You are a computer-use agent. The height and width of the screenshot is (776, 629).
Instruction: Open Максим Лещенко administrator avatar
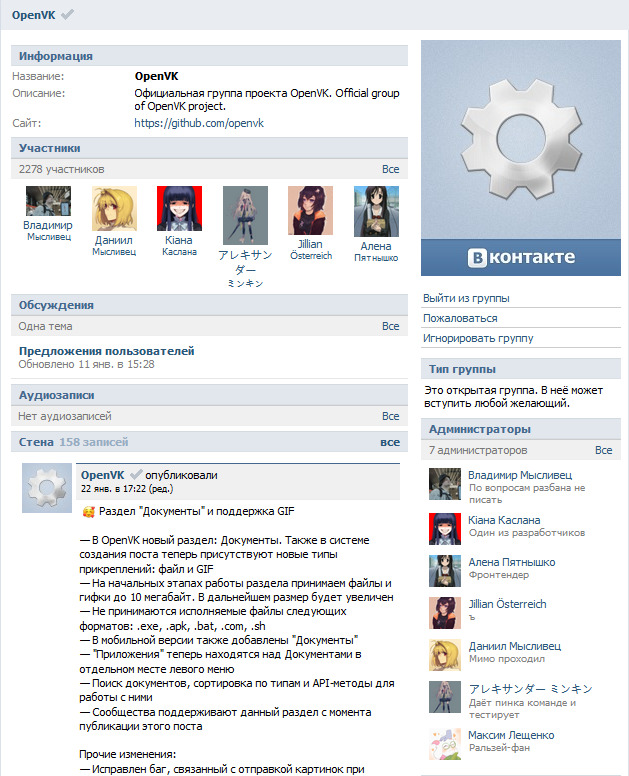444,743
